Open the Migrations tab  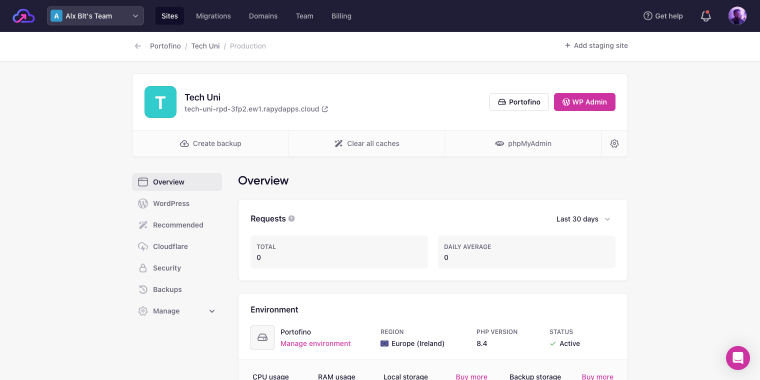coord(213,16)
